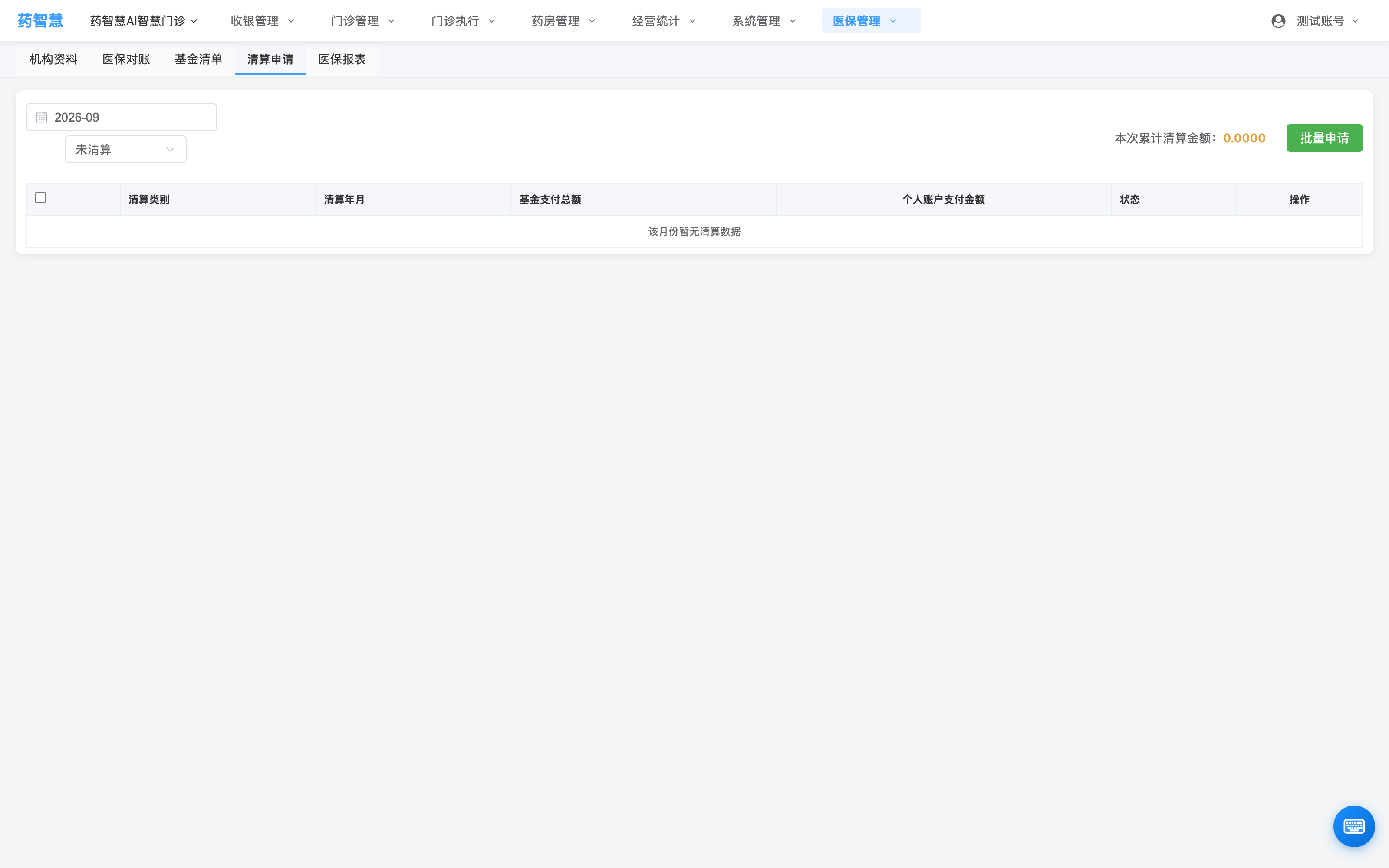Click the chevron beside 药房管理
1389x868 pixels.
tap(592, 21)
